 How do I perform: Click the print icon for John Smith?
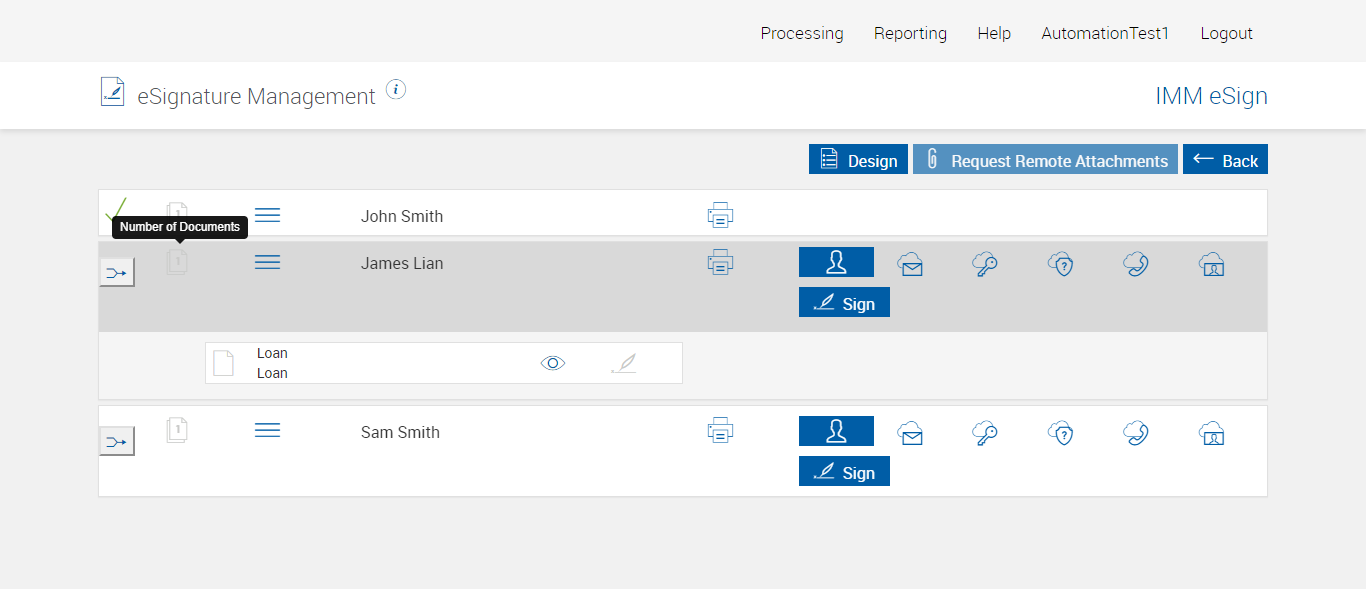pos(720,215)
